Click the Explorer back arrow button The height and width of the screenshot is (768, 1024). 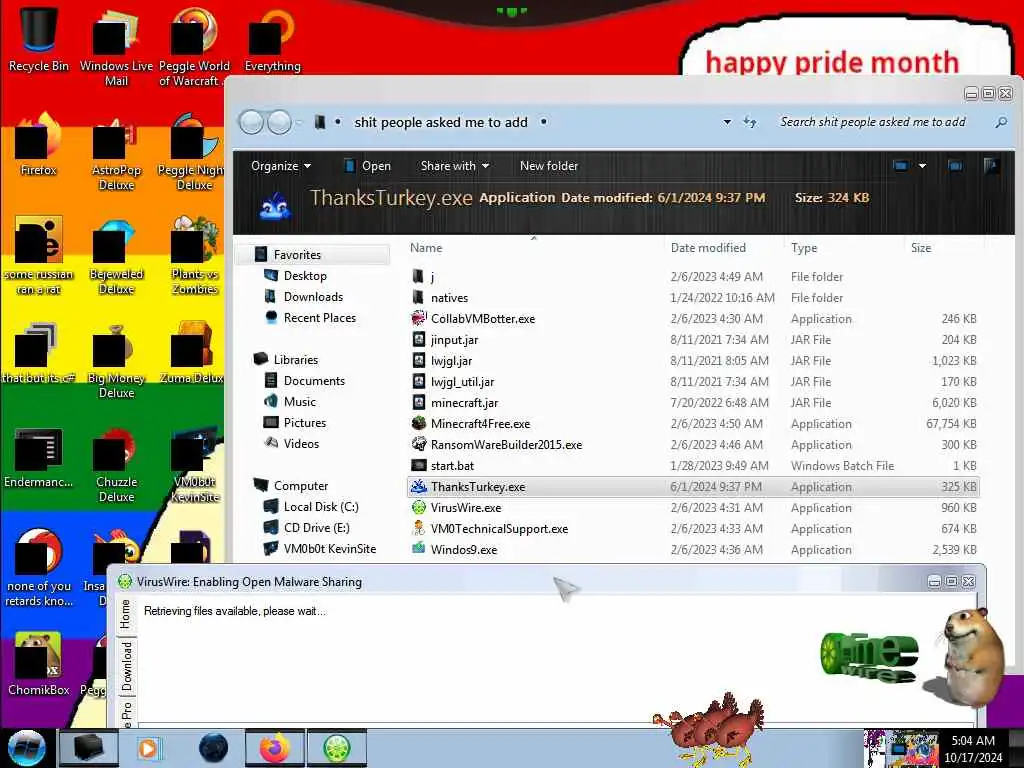click(x=251, y=122)
